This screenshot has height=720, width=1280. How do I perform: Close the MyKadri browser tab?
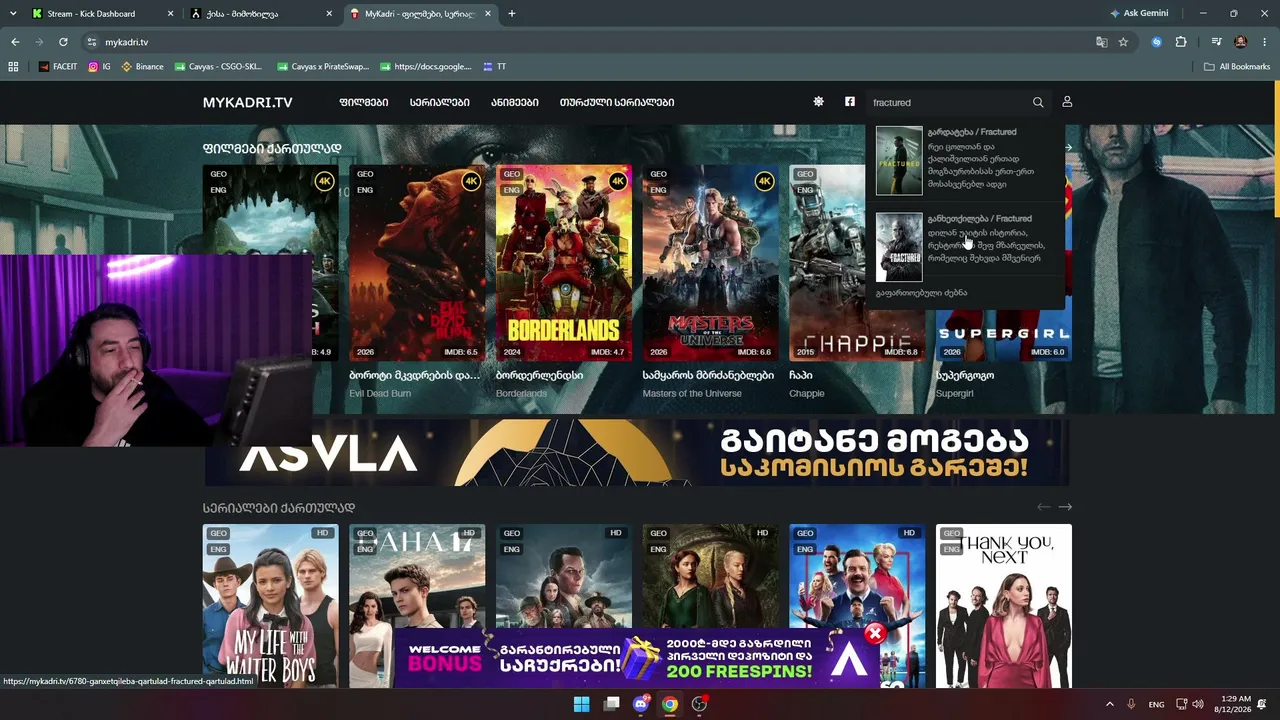click(x=490, y=14)
